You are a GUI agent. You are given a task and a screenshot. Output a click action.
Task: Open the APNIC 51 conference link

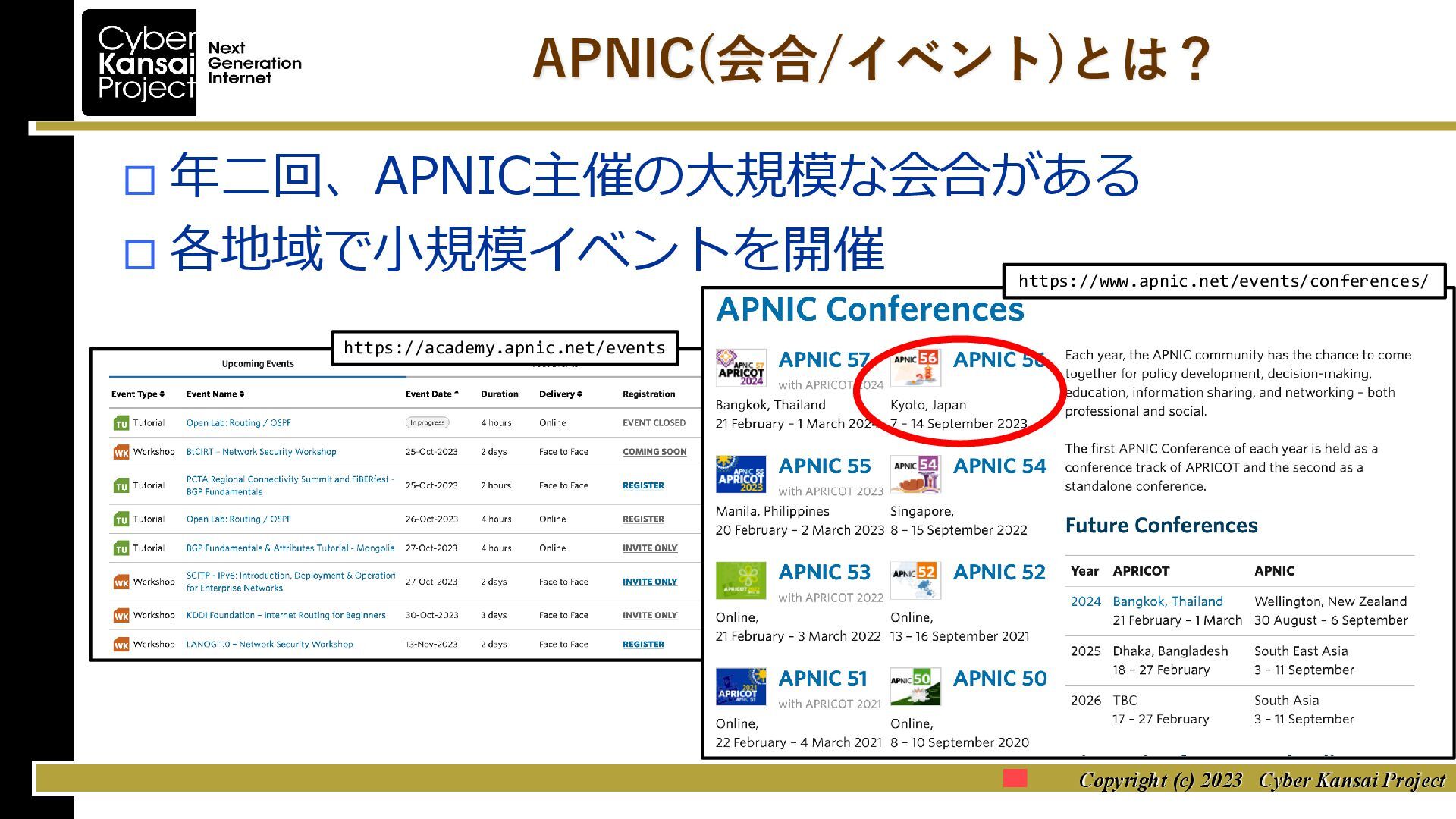coord(823,678)
